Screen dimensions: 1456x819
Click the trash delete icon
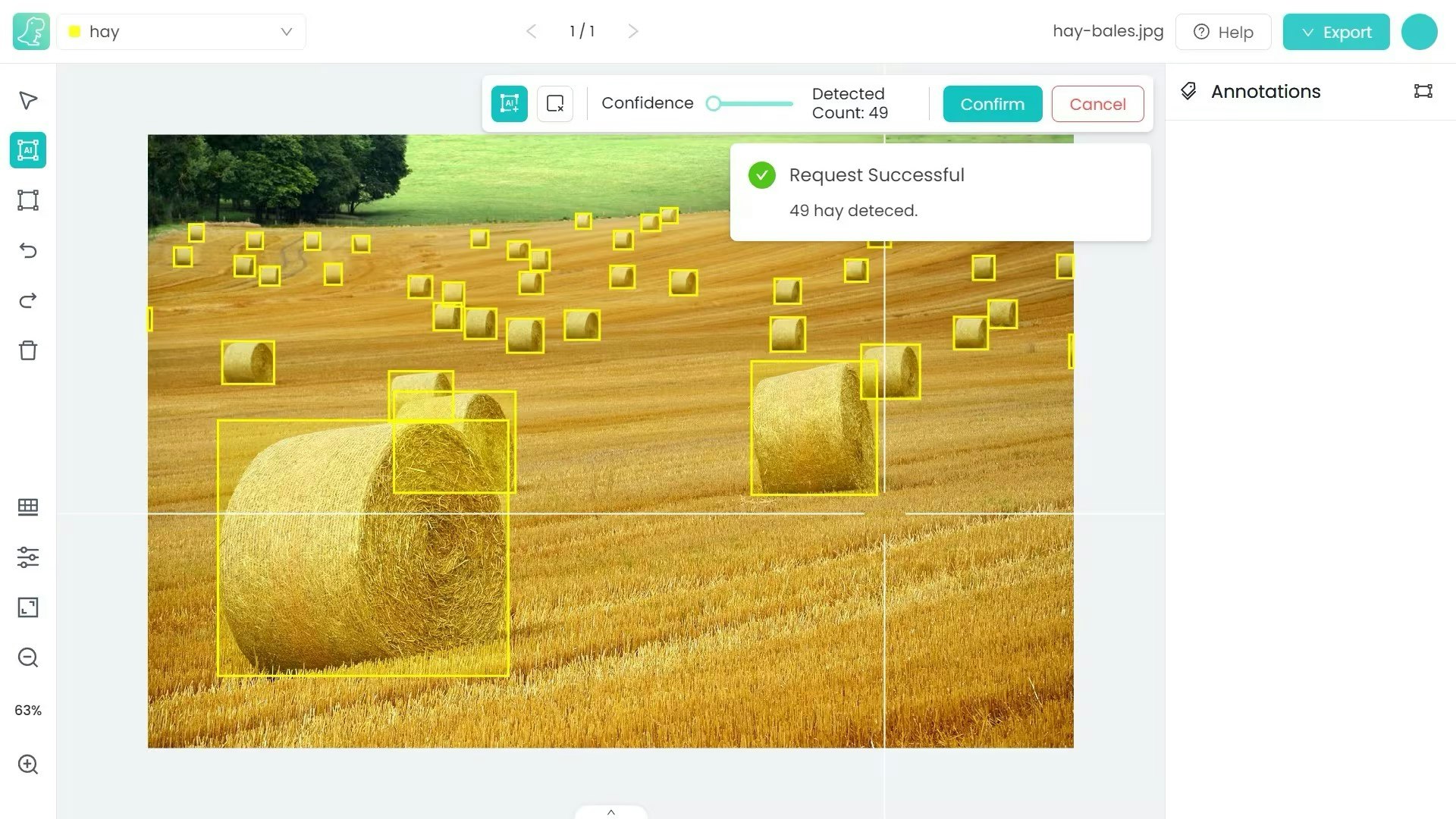[28, 350]
